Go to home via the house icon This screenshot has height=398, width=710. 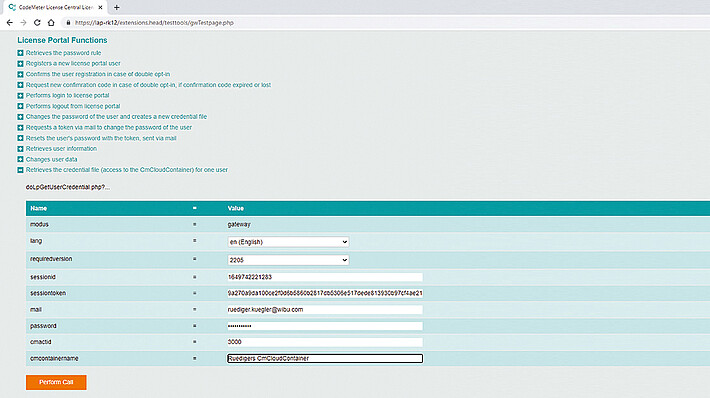51,23
